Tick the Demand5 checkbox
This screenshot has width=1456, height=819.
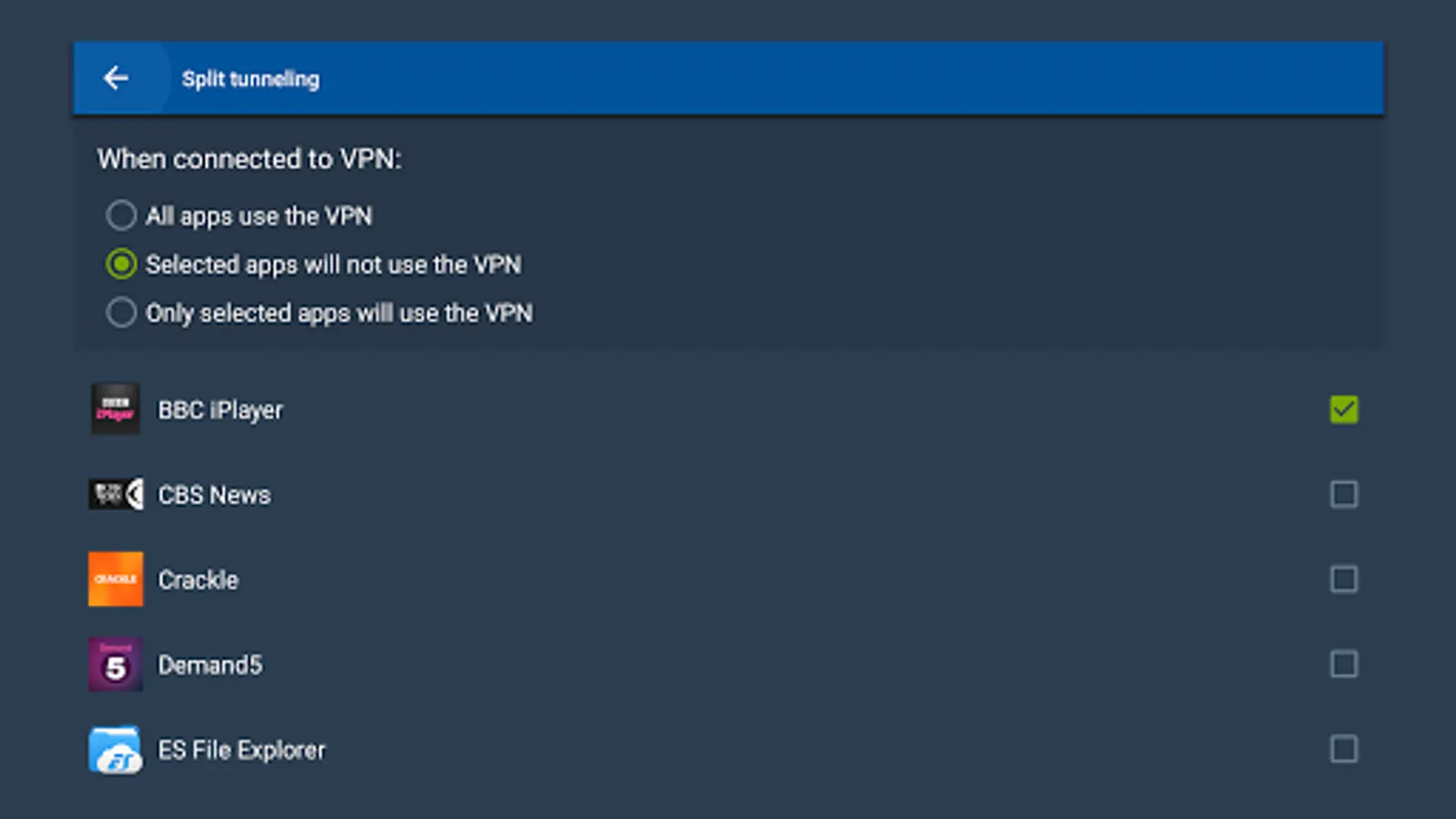click(1343, 664)
